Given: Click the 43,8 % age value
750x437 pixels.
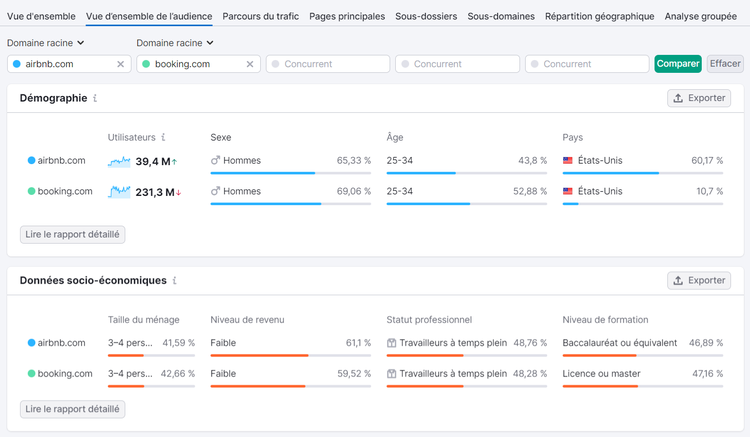Looking at the screenshot, I should [532, 161].
